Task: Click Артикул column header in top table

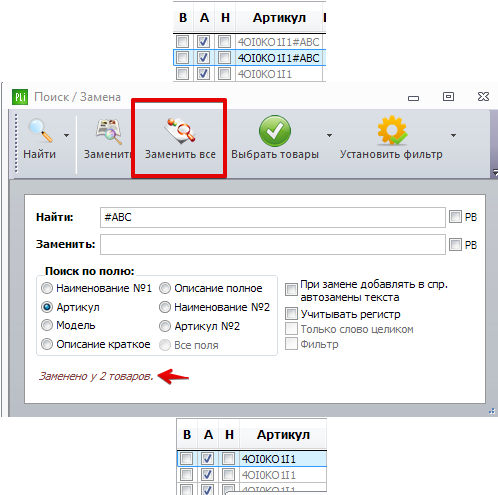Action: pyautogui.click(x=279, y=18)
